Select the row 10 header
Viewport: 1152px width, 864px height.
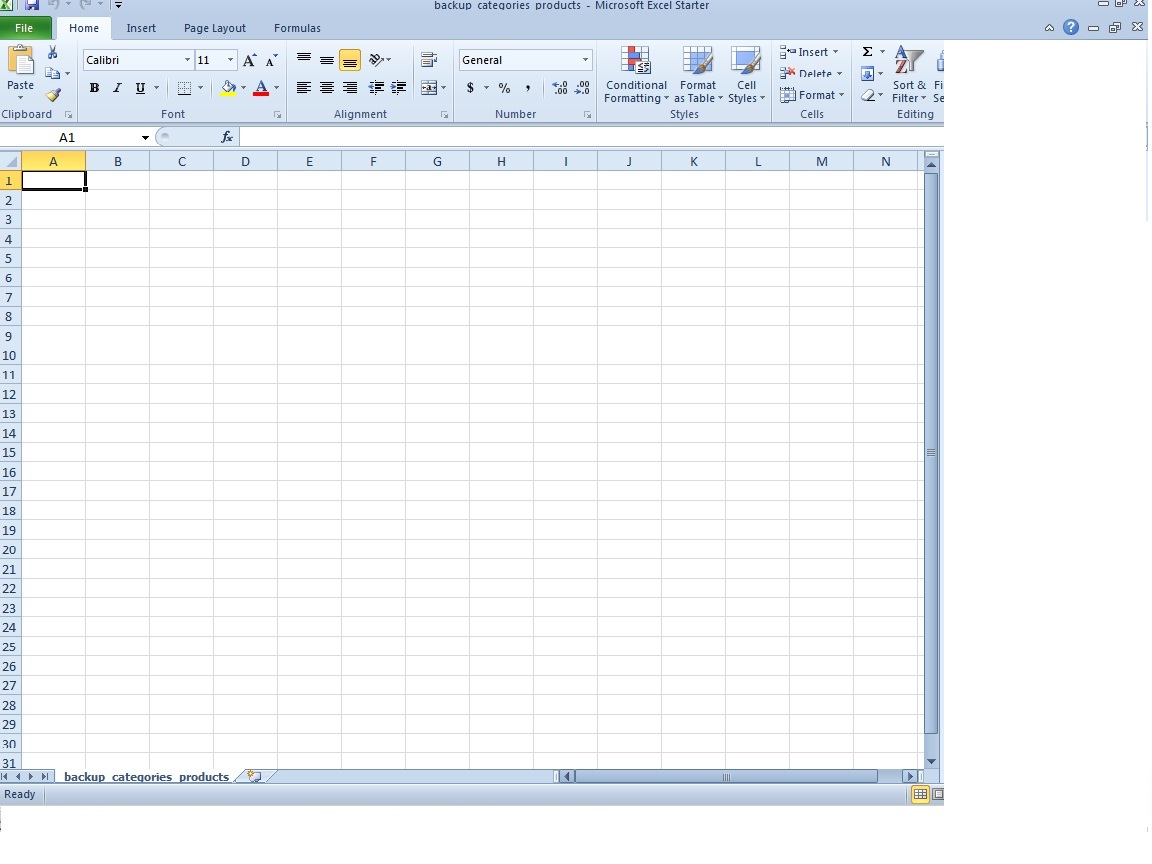click(10, 356)
